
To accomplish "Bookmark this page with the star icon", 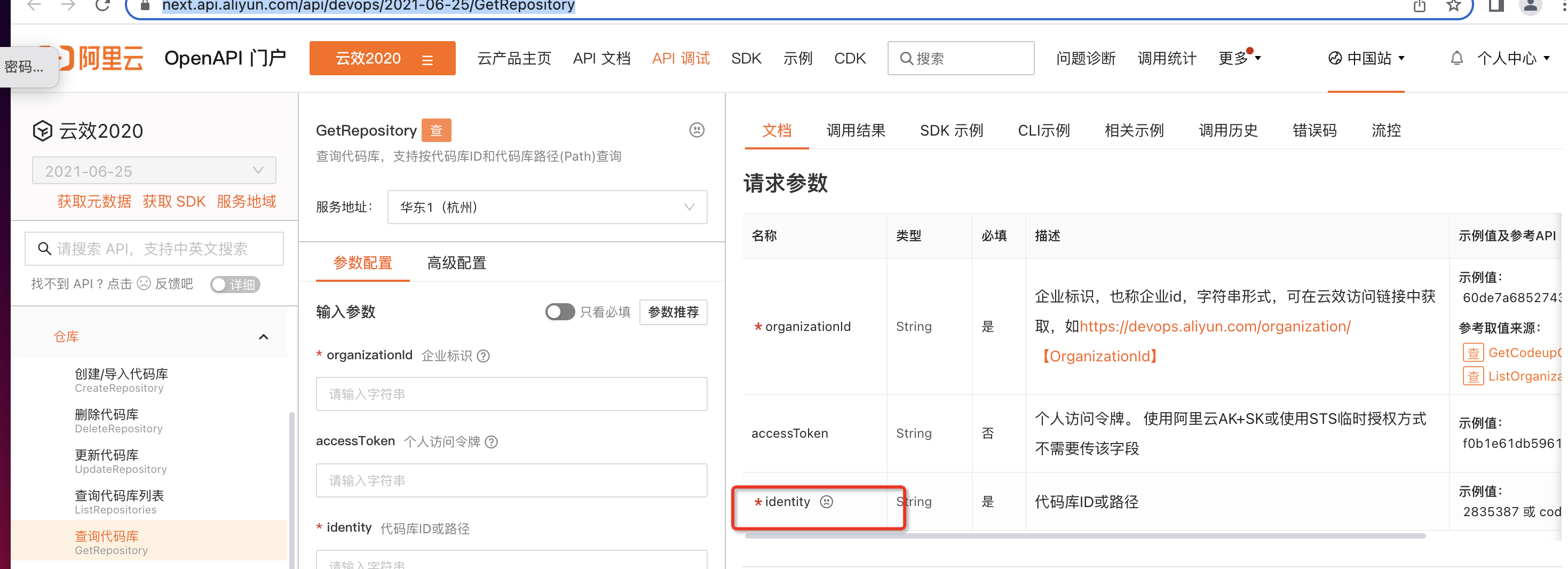I will click(x=1454, y=6).
